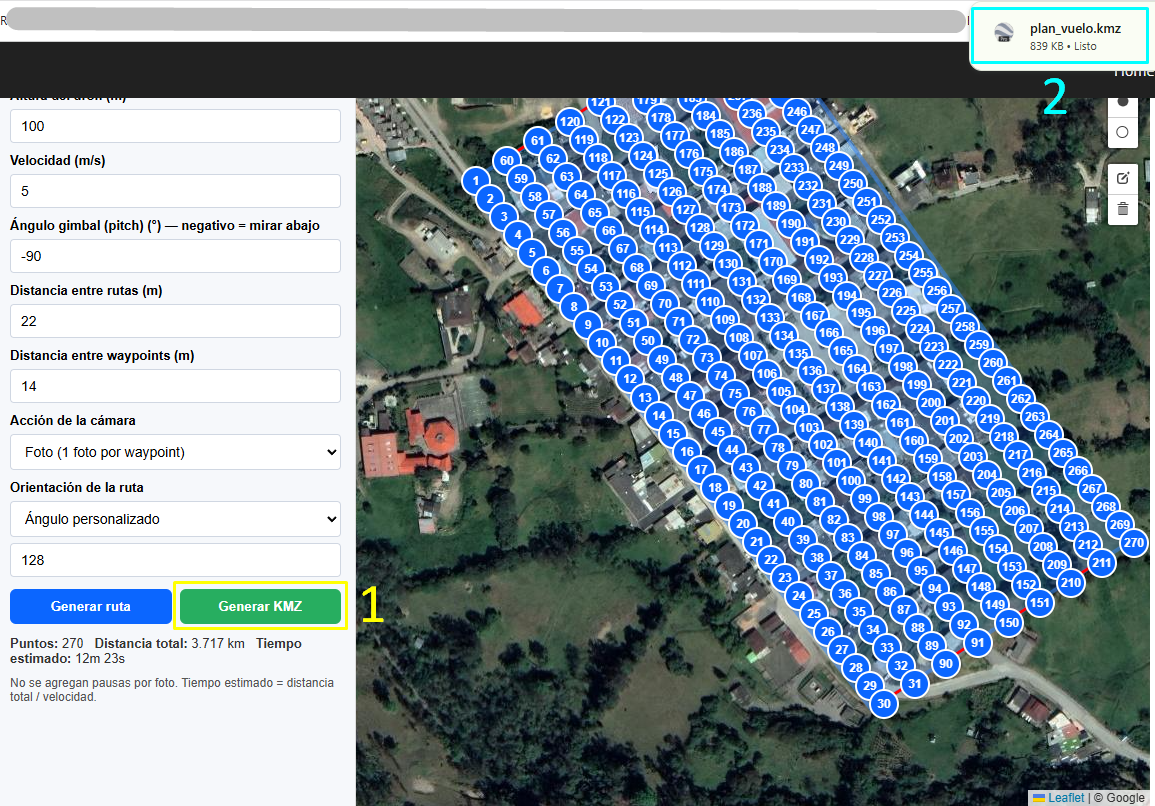Click waypoint marker 30 on the map
This screenshot has width=1155, height=806.
883,703
